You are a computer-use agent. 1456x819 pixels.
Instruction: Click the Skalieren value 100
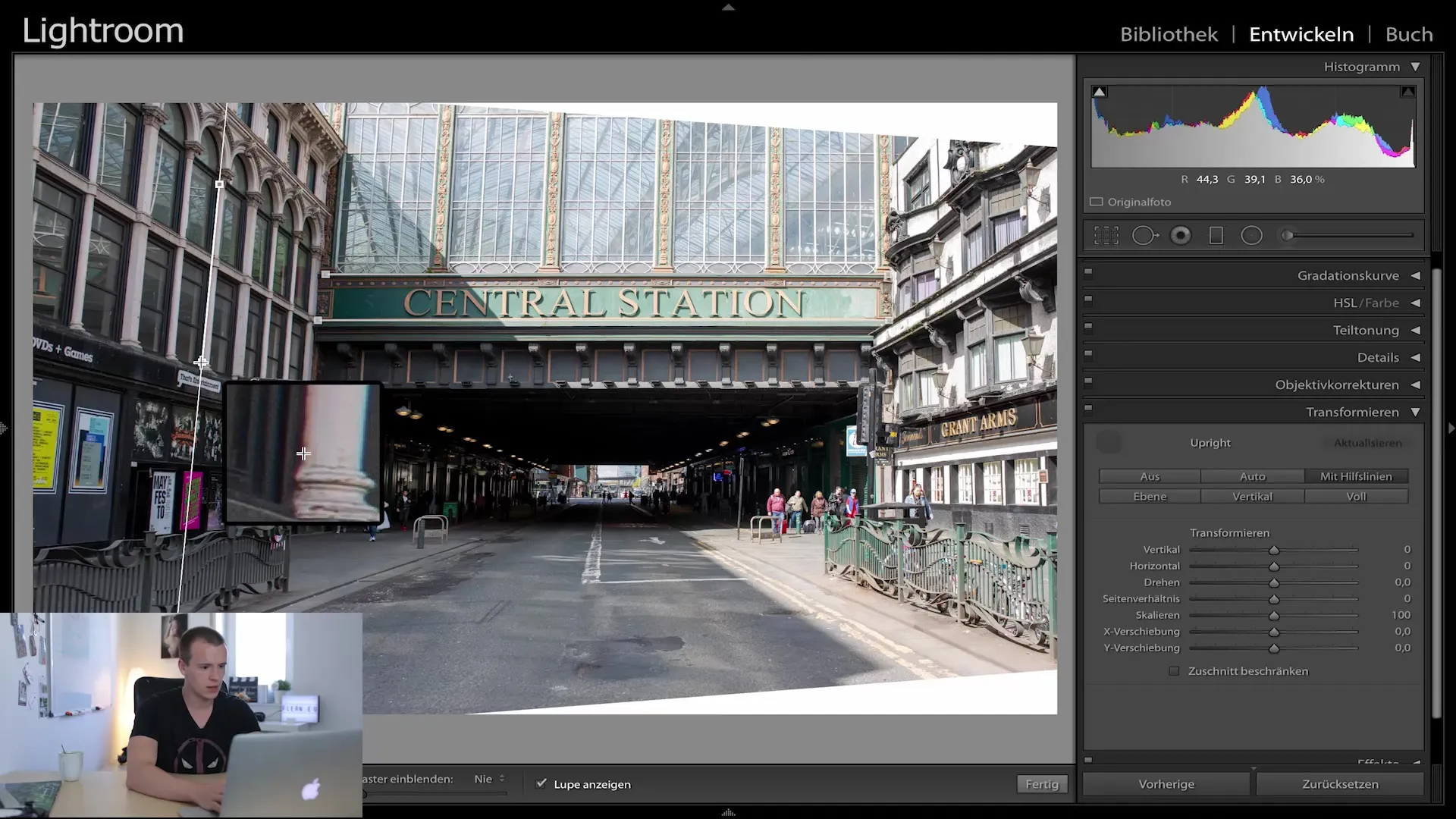pyautogui.click(x=1401, y=615)
